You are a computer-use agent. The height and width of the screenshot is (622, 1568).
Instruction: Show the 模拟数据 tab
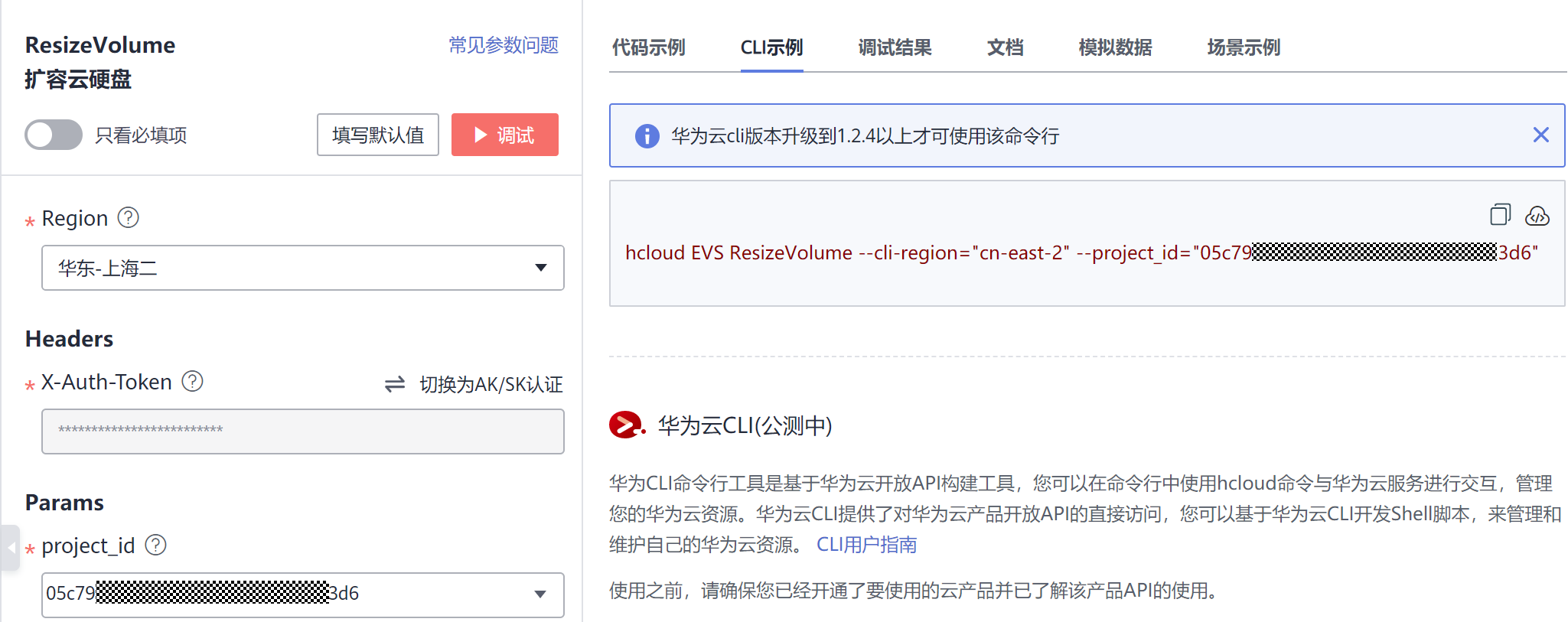(x=1115, y=47)
